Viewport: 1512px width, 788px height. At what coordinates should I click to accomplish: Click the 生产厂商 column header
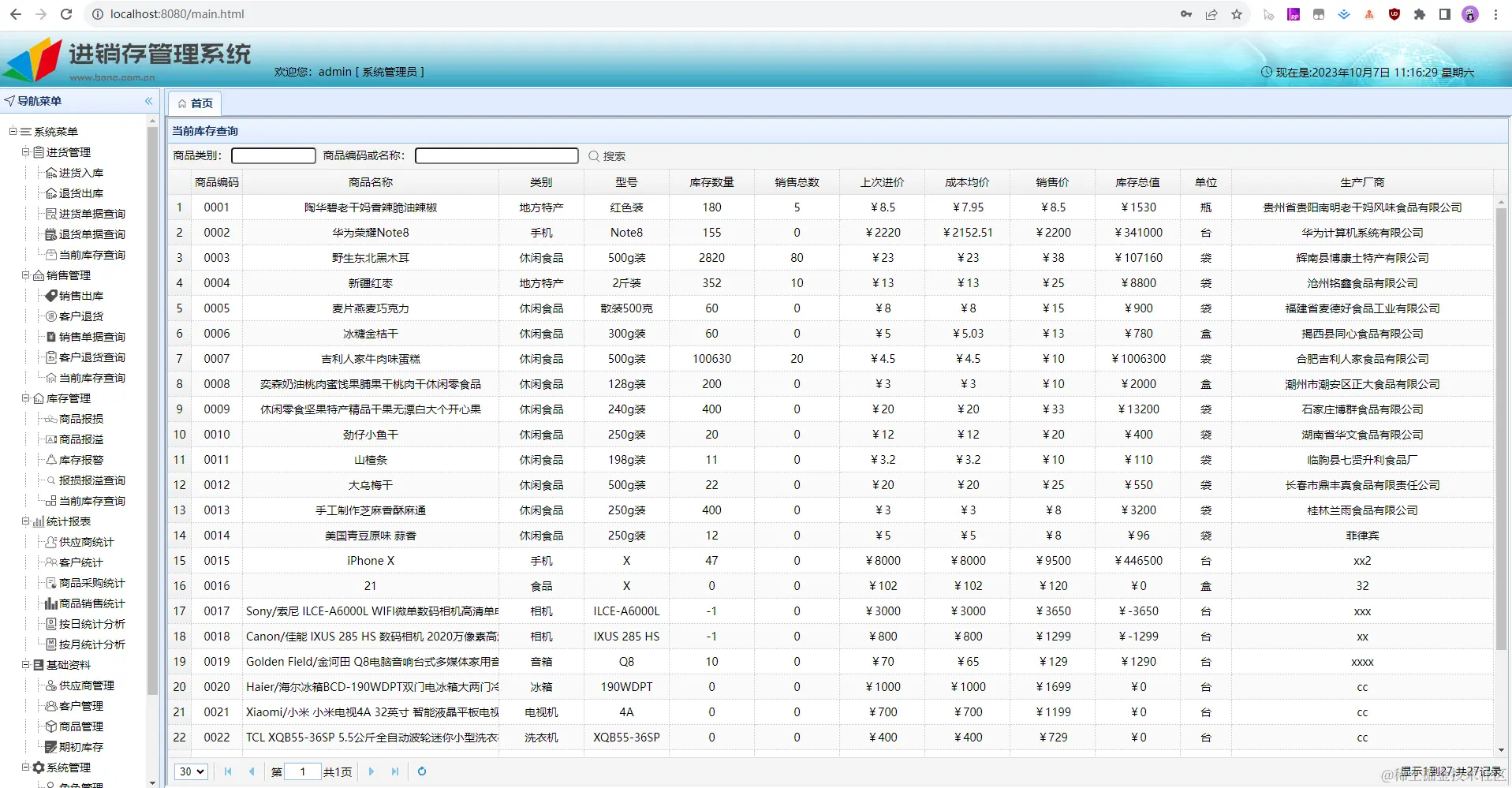click(1362, 182)
